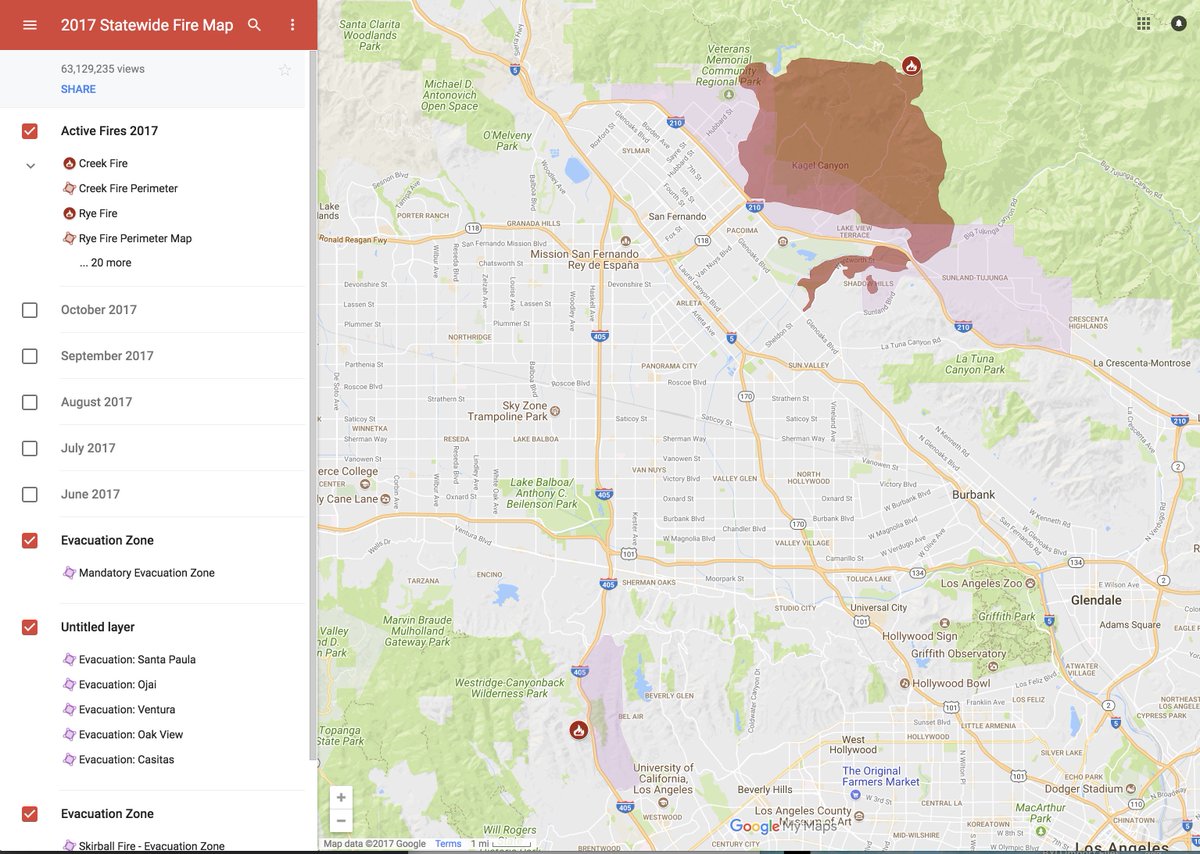Viewport: 1200px width, 854px height.
Task: Open the three-dot more options menu
Action: pos(292,25)
